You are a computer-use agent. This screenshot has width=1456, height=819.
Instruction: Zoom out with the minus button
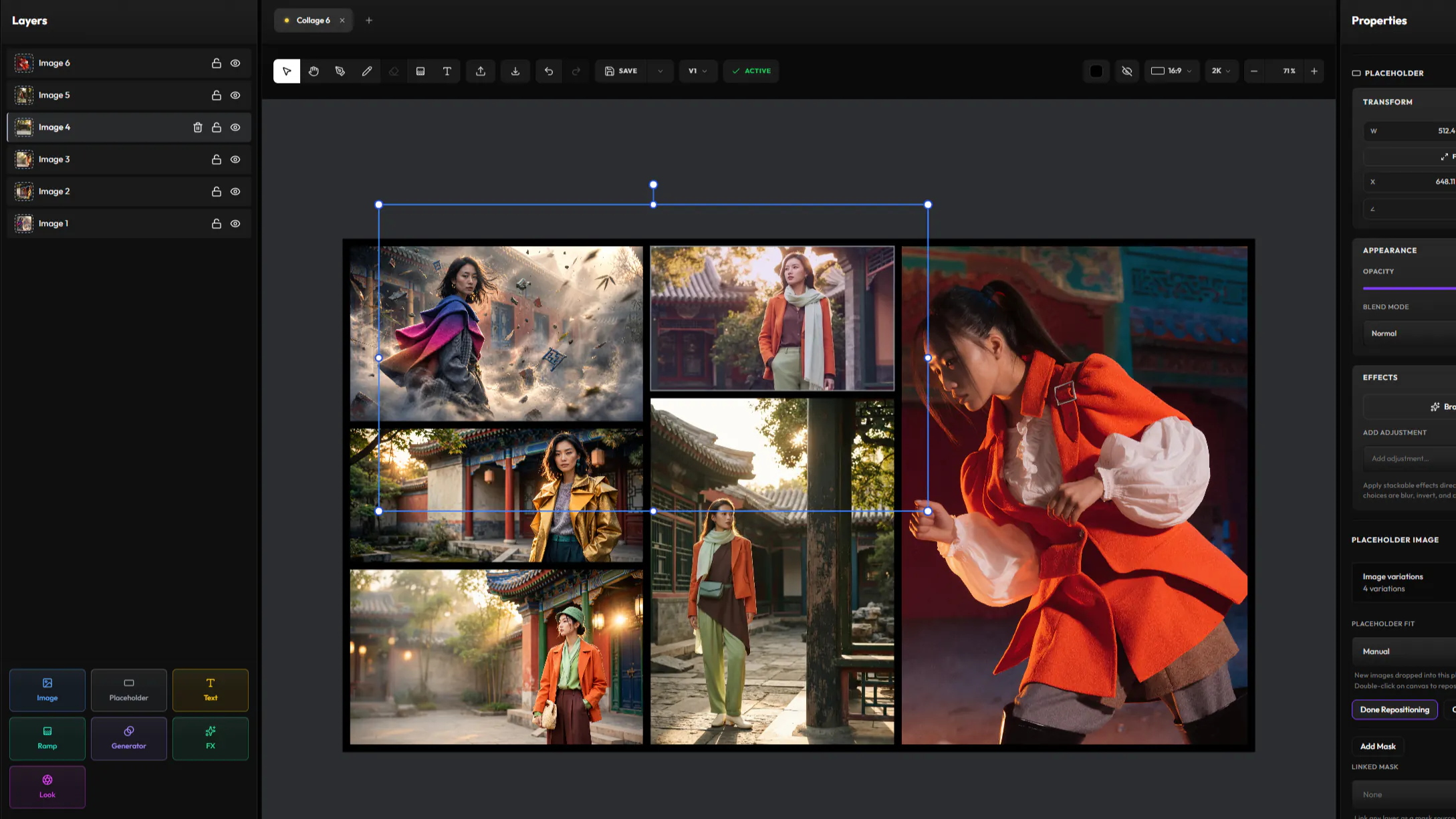[1254, 71]
